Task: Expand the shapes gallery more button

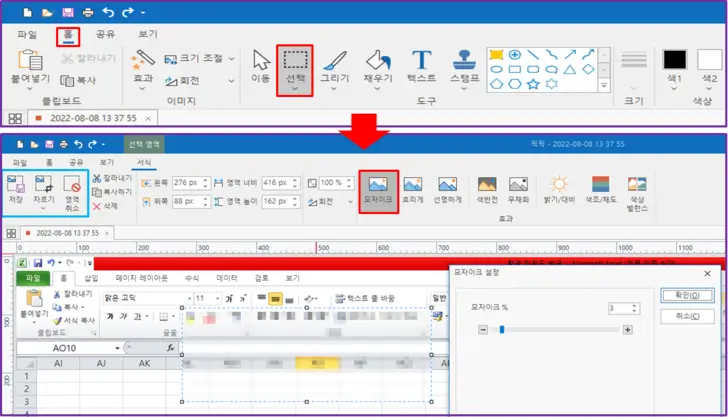Action: (x=604, y=85)
